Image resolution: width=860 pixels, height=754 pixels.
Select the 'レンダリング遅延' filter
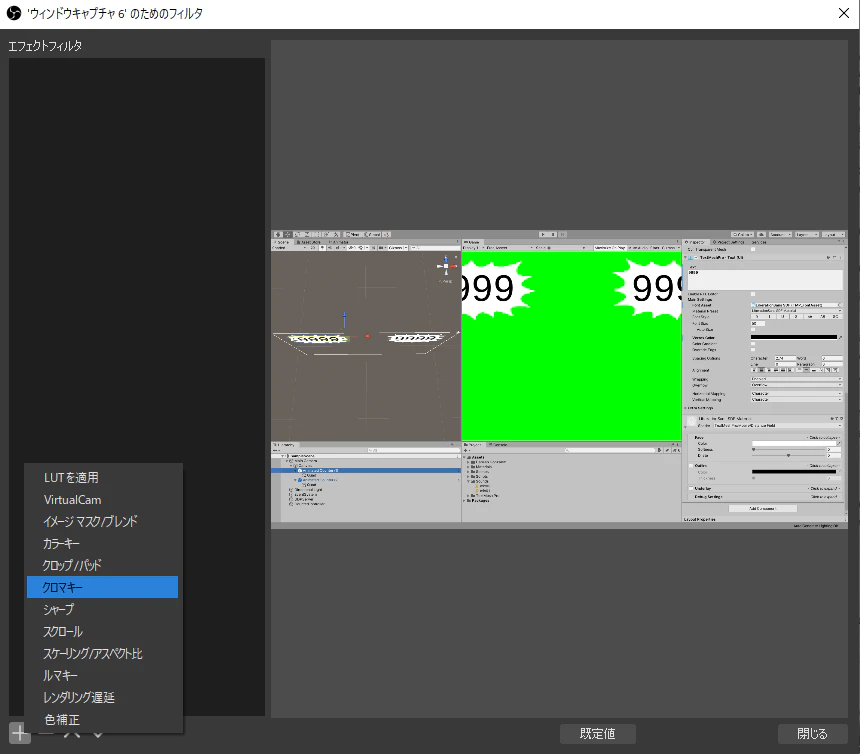103,698
